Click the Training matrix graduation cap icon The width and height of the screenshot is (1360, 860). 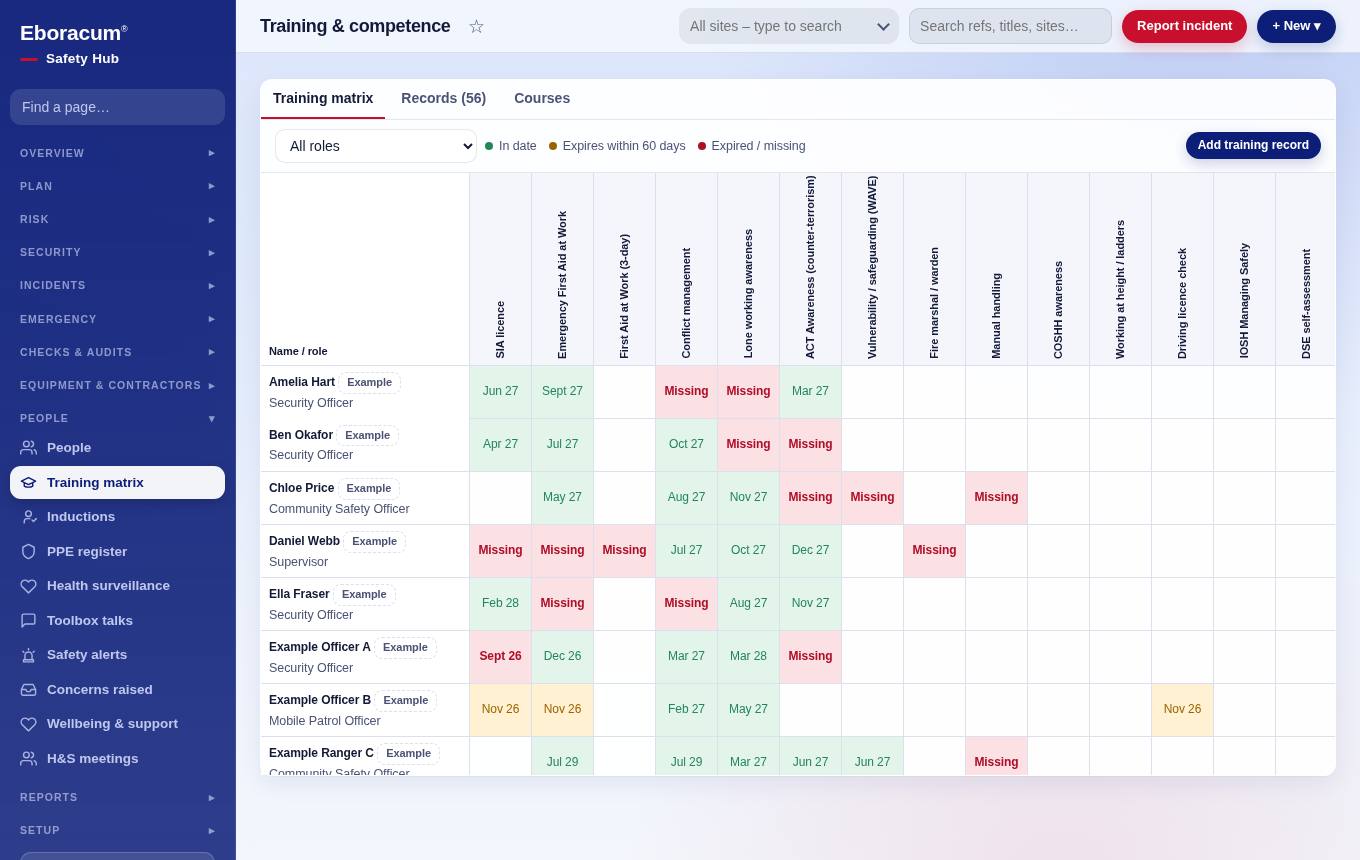[x=28, y=482]
